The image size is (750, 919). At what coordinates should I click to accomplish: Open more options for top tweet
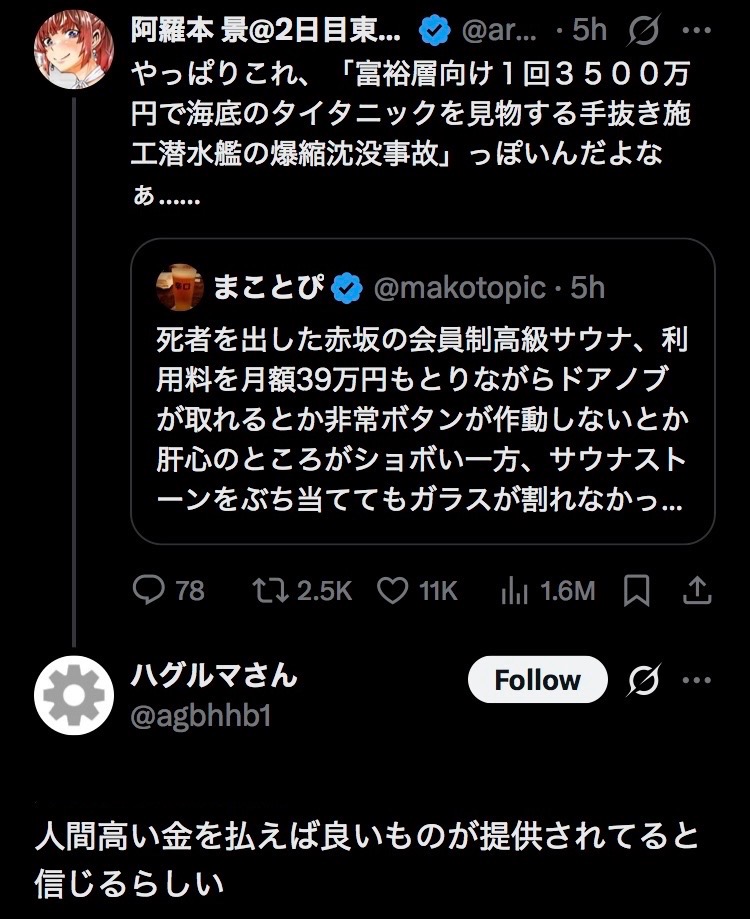click(696, 31)
